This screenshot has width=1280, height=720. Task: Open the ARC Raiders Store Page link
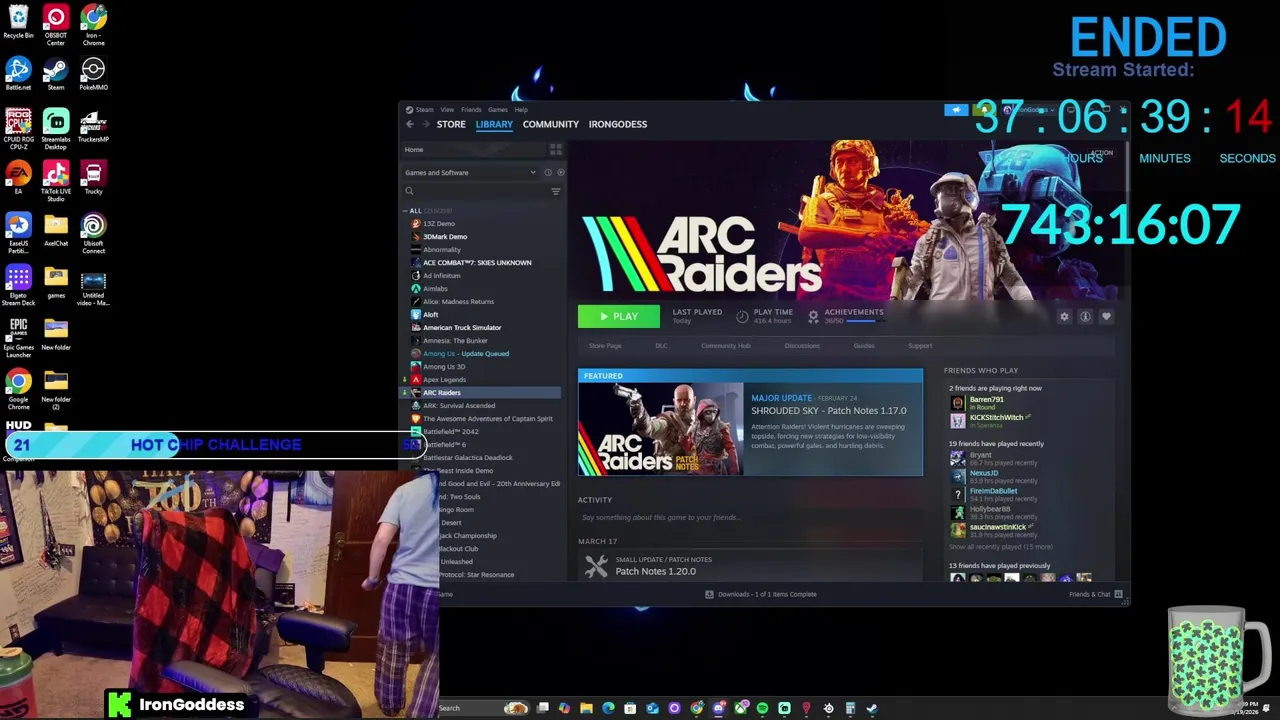click(605, 346)
